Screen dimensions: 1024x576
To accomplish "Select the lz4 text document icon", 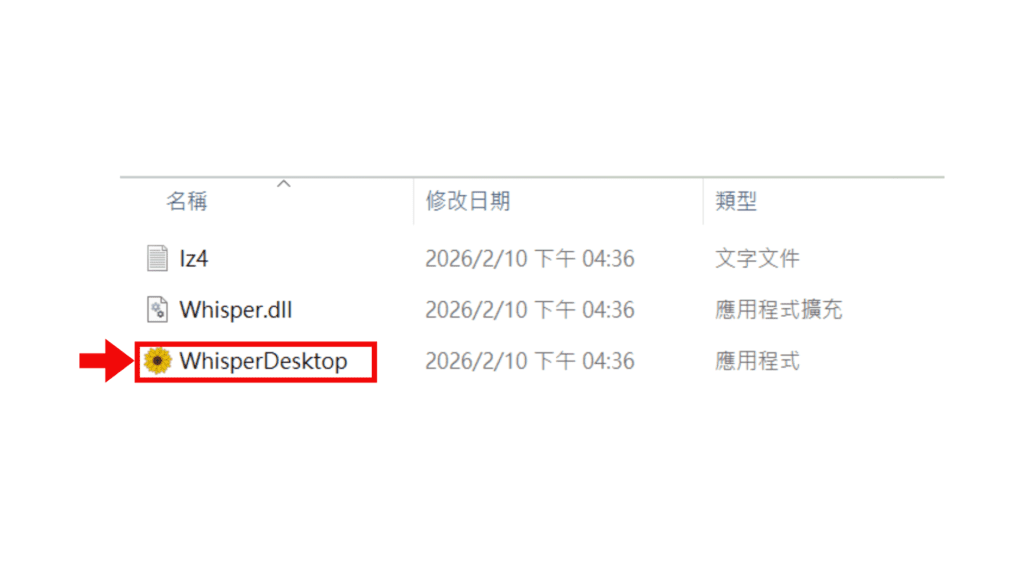I will click(x=157, y=258).
